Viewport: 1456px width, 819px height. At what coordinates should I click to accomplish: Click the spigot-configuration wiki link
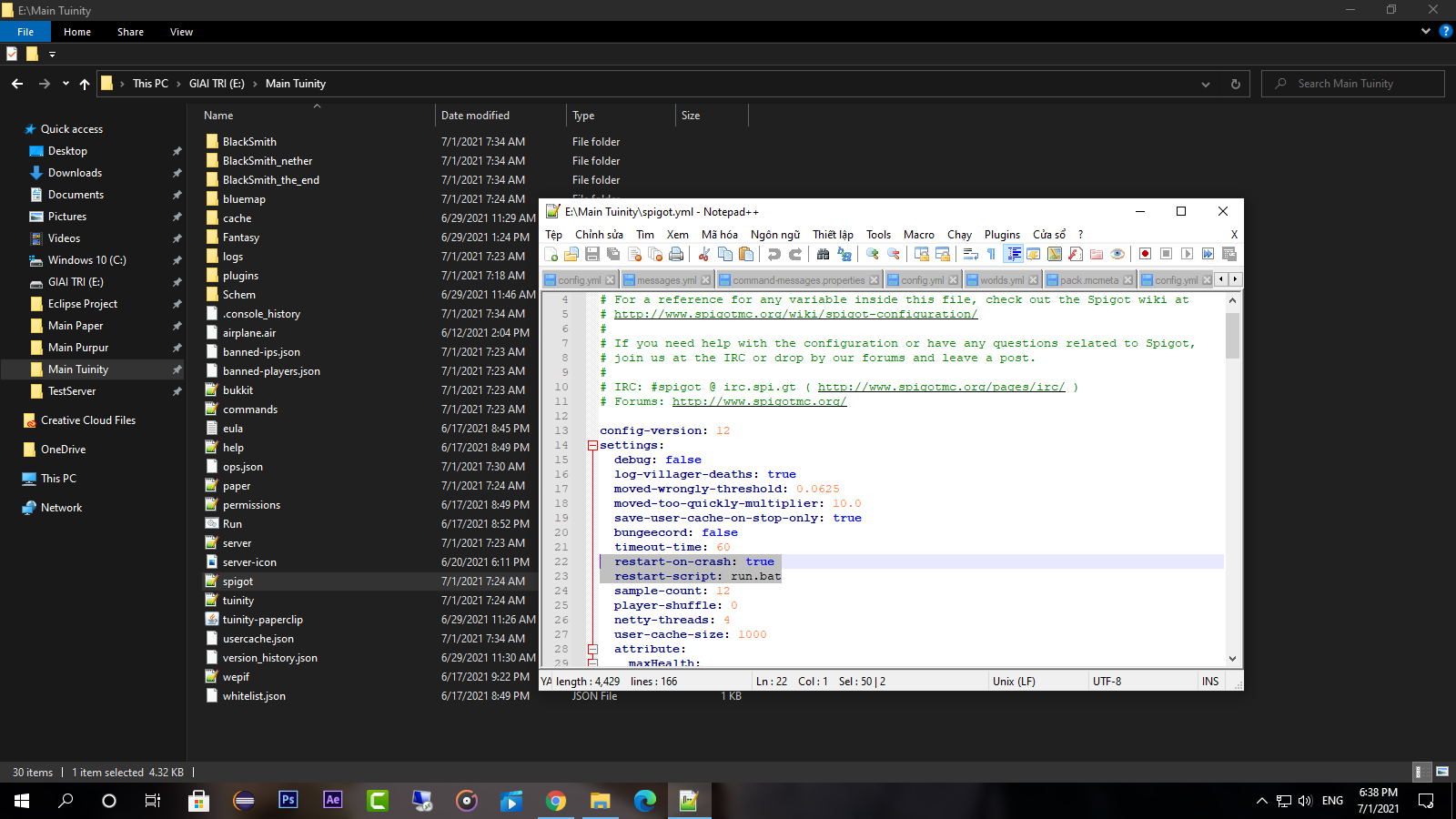795,314
